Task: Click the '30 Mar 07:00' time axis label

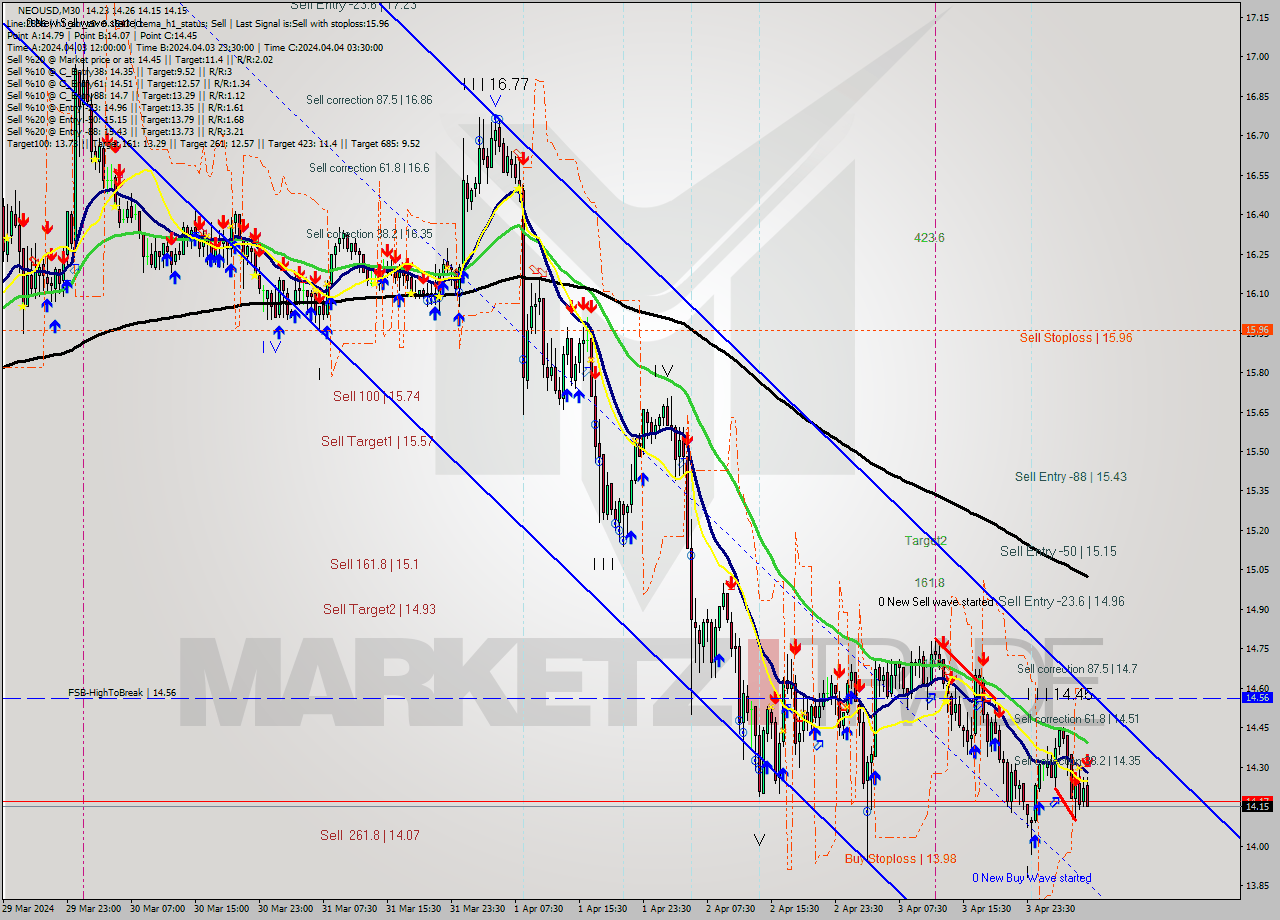Action: [158, 909]
